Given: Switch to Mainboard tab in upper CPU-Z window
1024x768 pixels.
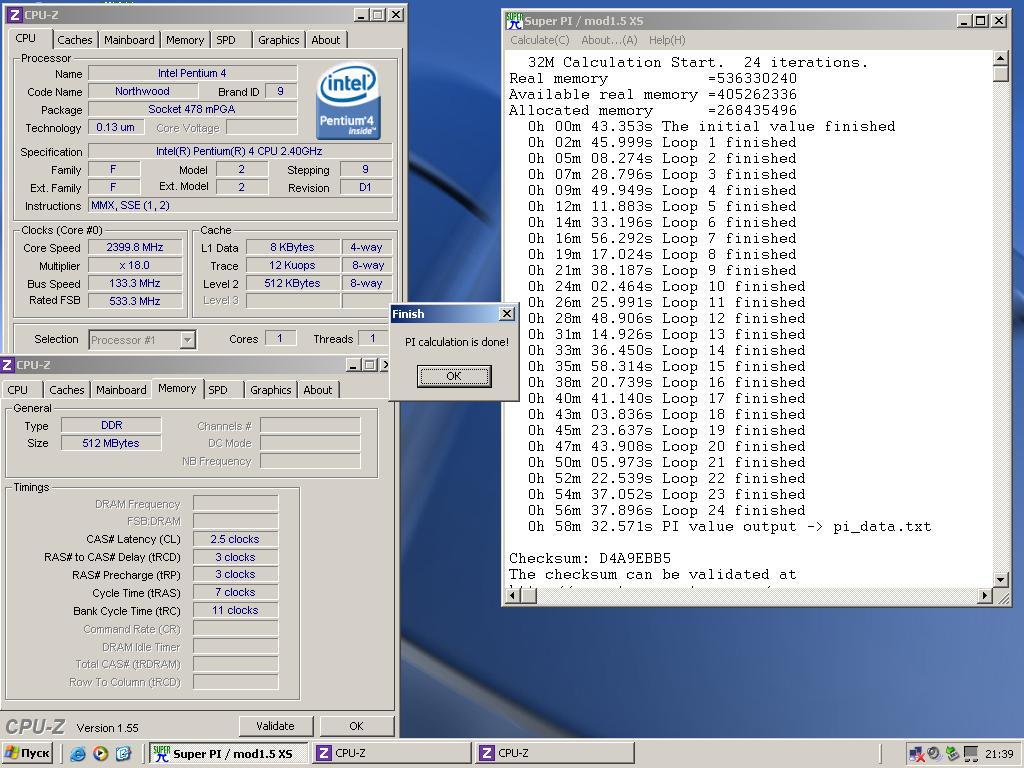Looking at the screenshot, I should point(129,40).
